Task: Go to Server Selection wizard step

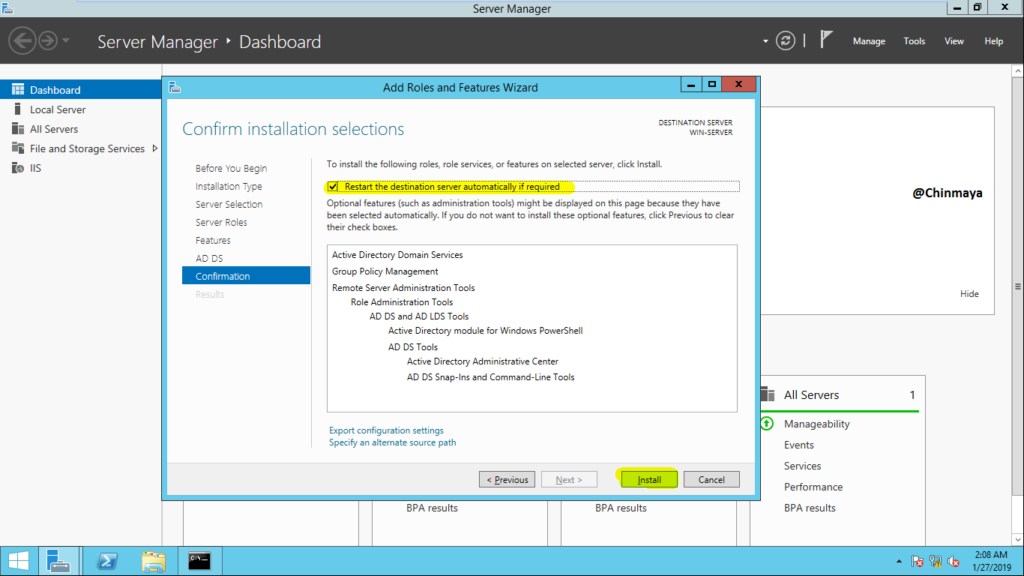Action: pyautogui.click(x=229, y=204)
